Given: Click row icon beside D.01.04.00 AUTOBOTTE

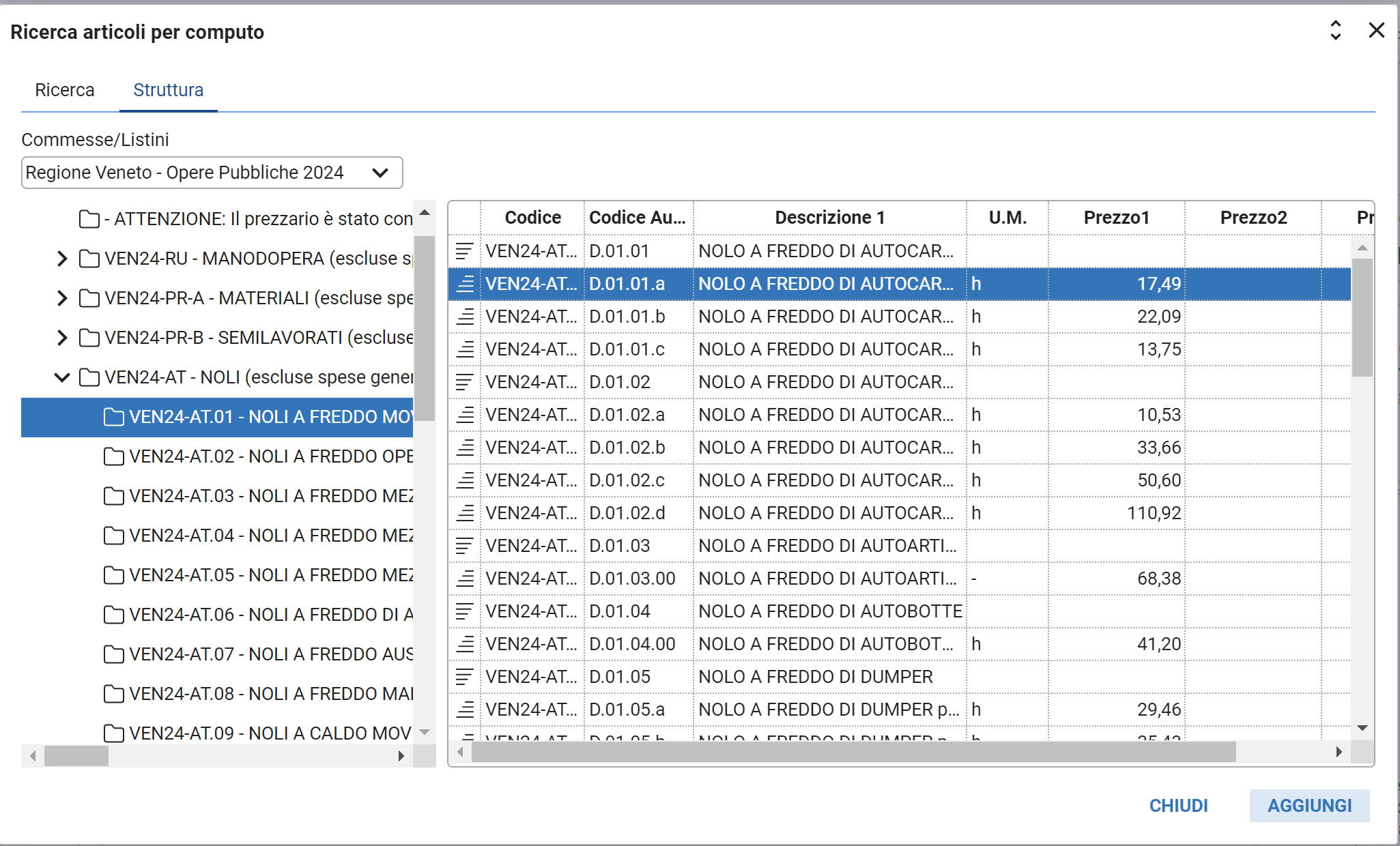Looking at the screenshot, I should click(x=464, y=644).
